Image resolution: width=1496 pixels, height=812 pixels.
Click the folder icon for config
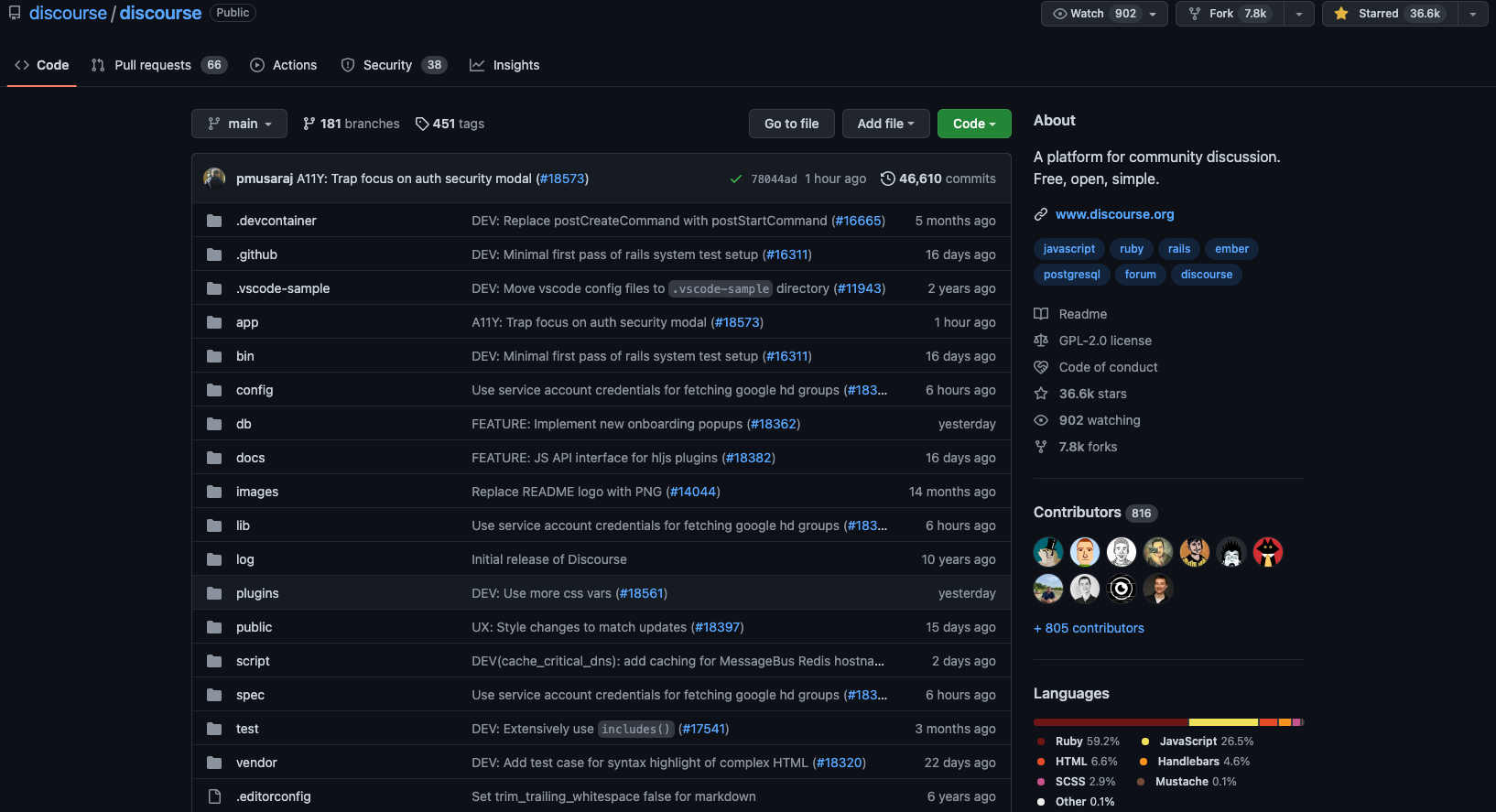click(214, 390)
